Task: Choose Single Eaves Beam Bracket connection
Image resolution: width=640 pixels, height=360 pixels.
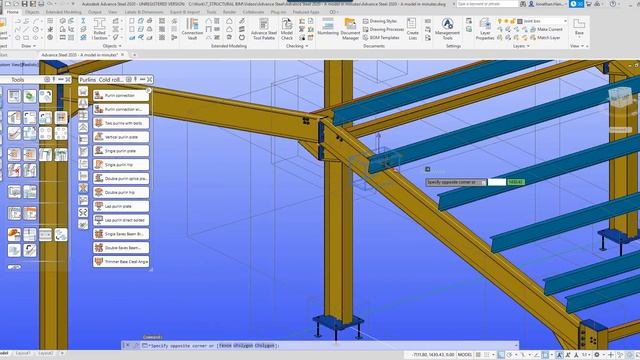Action: point(121,234)
